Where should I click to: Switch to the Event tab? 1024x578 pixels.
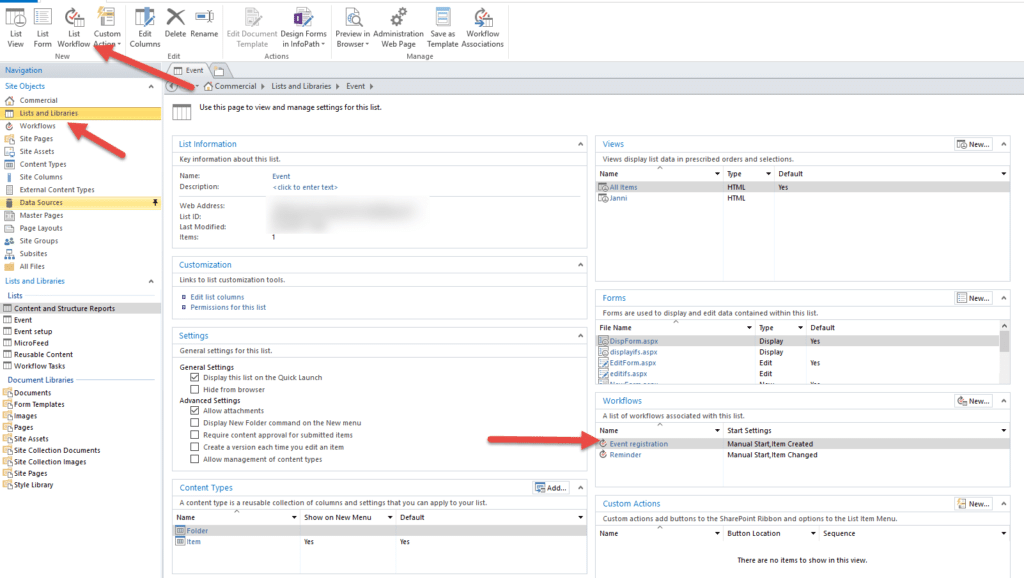tap(188, 71)
